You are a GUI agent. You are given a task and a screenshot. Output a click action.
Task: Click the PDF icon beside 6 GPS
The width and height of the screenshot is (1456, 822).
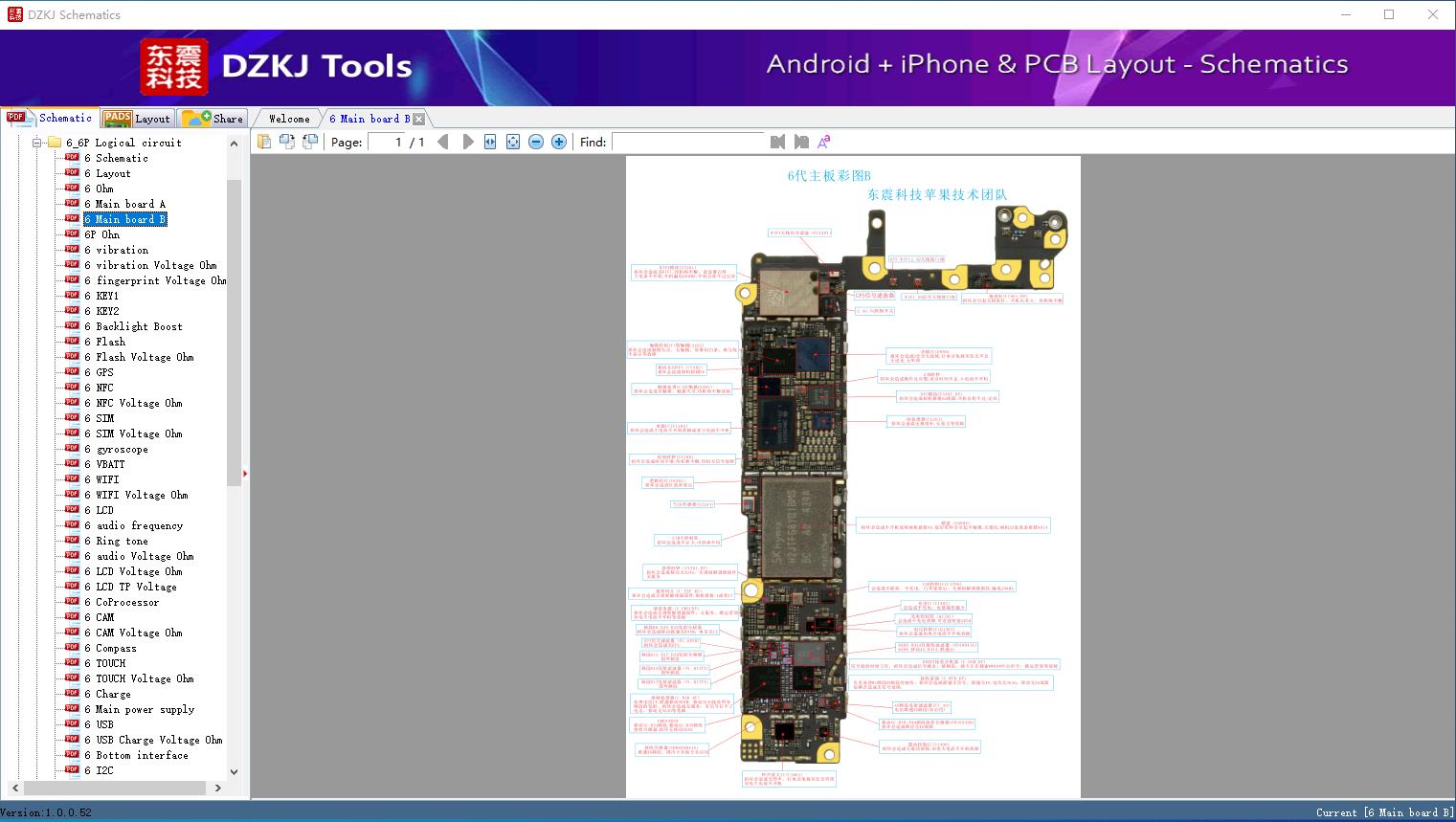click(72, 372)
